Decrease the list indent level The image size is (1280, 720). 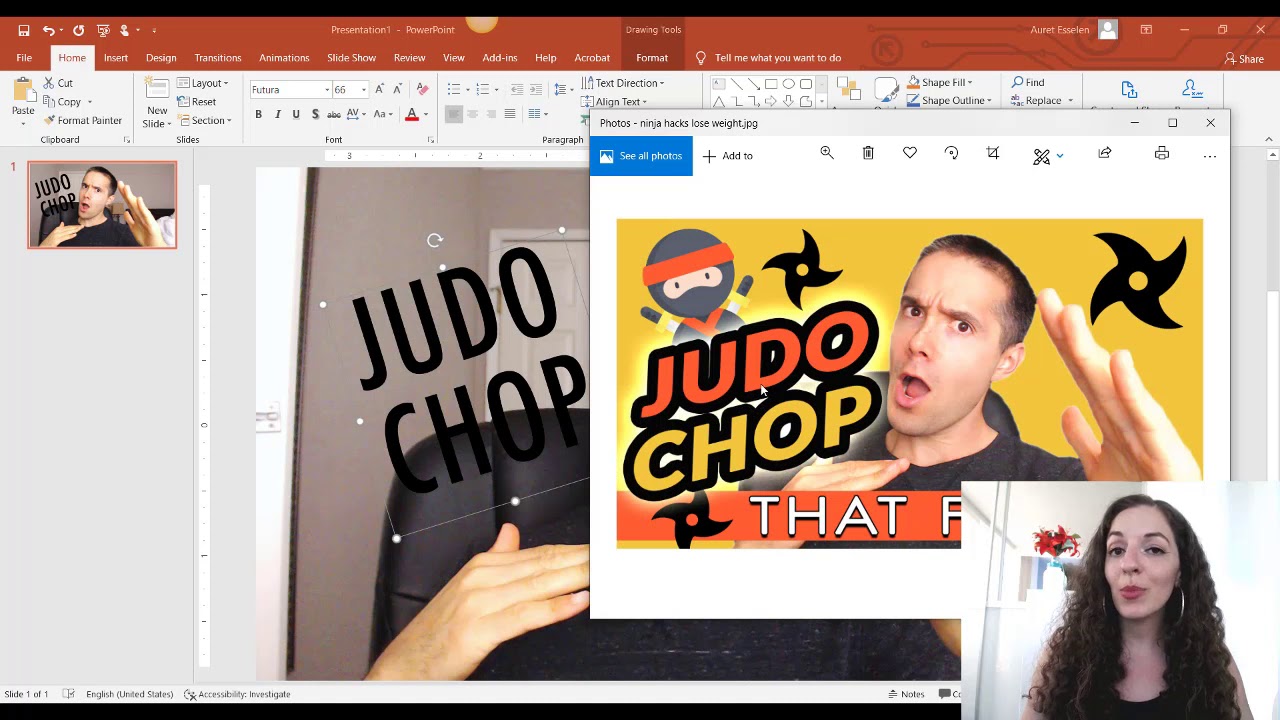tap(517, 89)
